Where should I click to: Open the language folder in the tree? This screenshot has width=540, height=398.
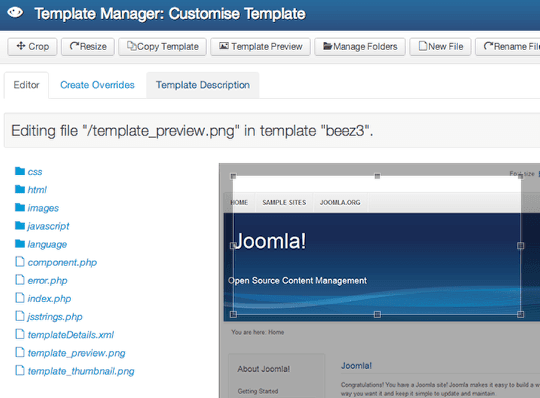[x=47, y=244]
